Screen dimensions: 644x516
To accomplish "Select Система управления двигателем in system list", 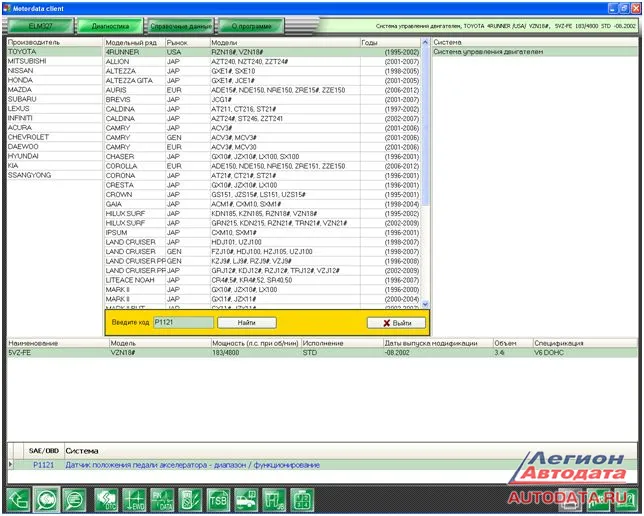I will [535, 52].
